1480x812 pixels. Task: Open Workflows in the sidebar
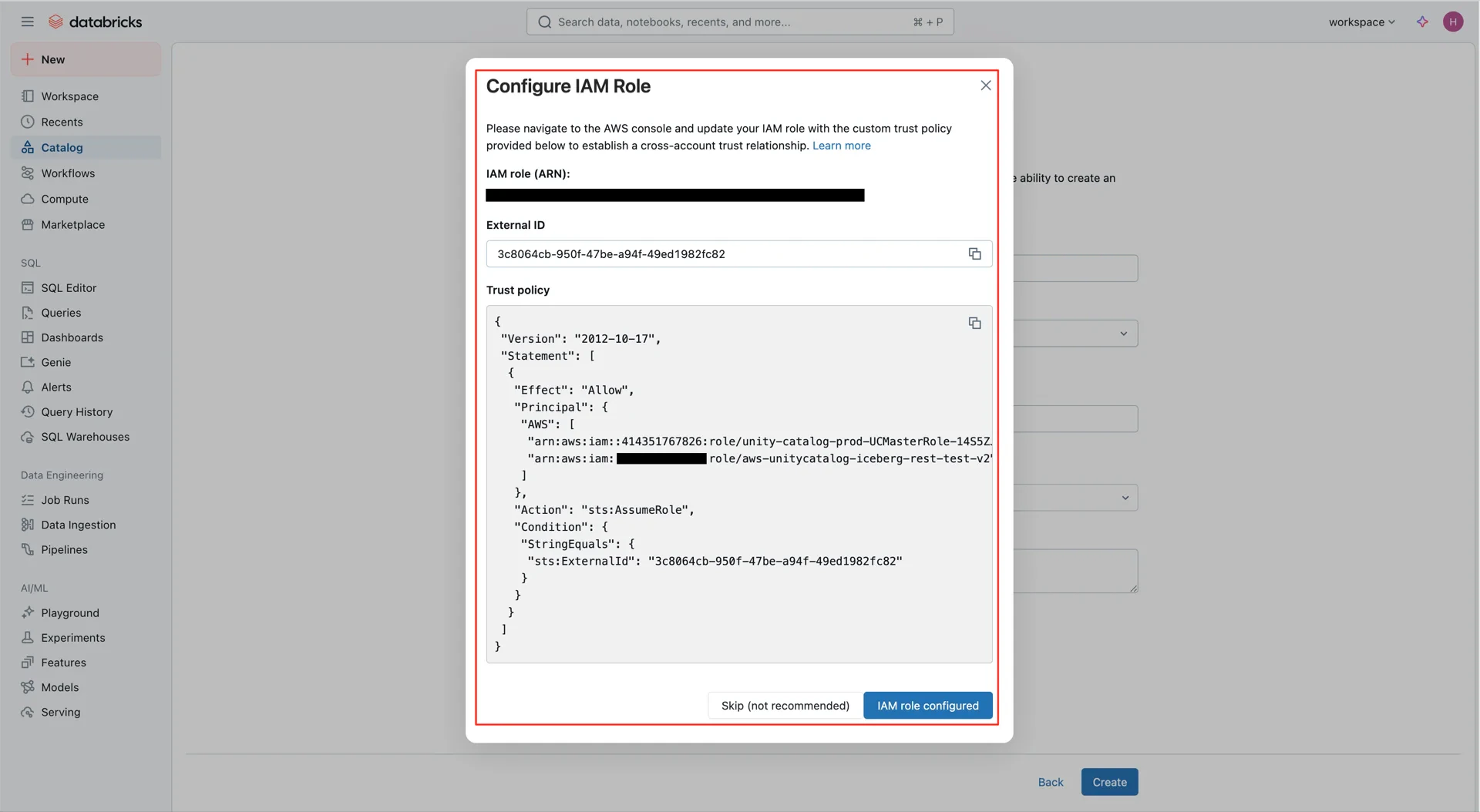click(x=86, y=173)
